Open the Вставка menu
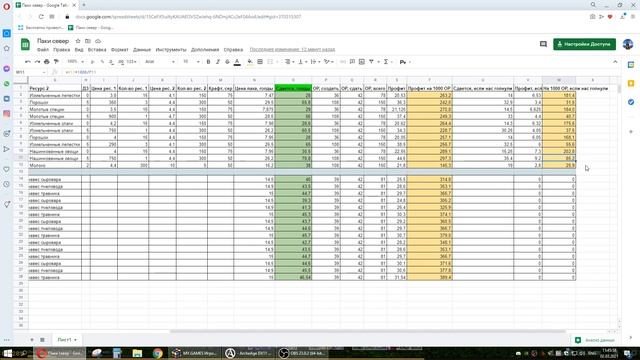Viewport: 640px width, 360px height. point(97,49)
